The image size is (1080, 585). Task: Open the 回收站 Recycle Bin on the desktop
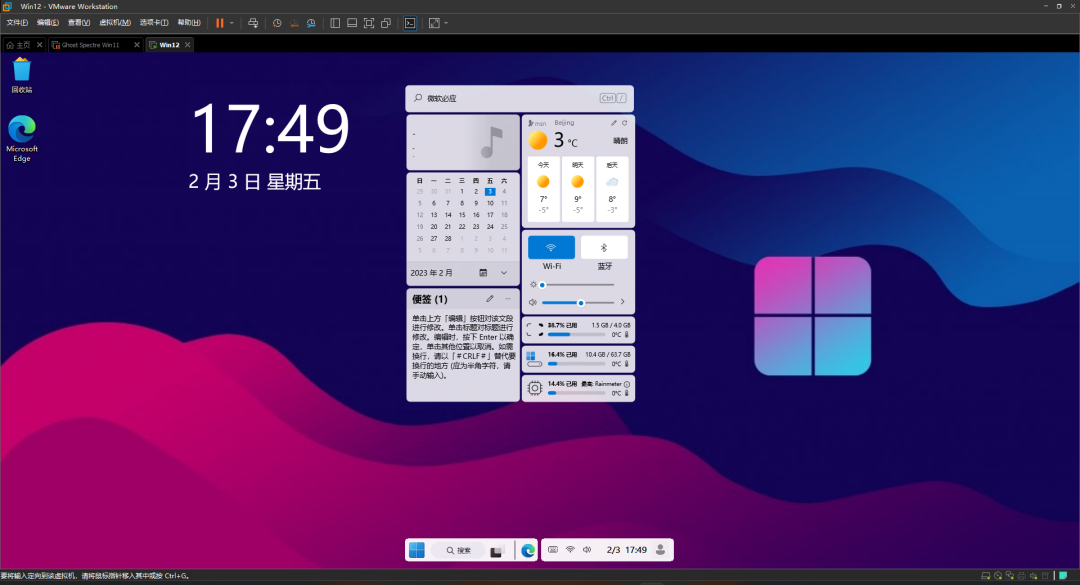point(21,73)
